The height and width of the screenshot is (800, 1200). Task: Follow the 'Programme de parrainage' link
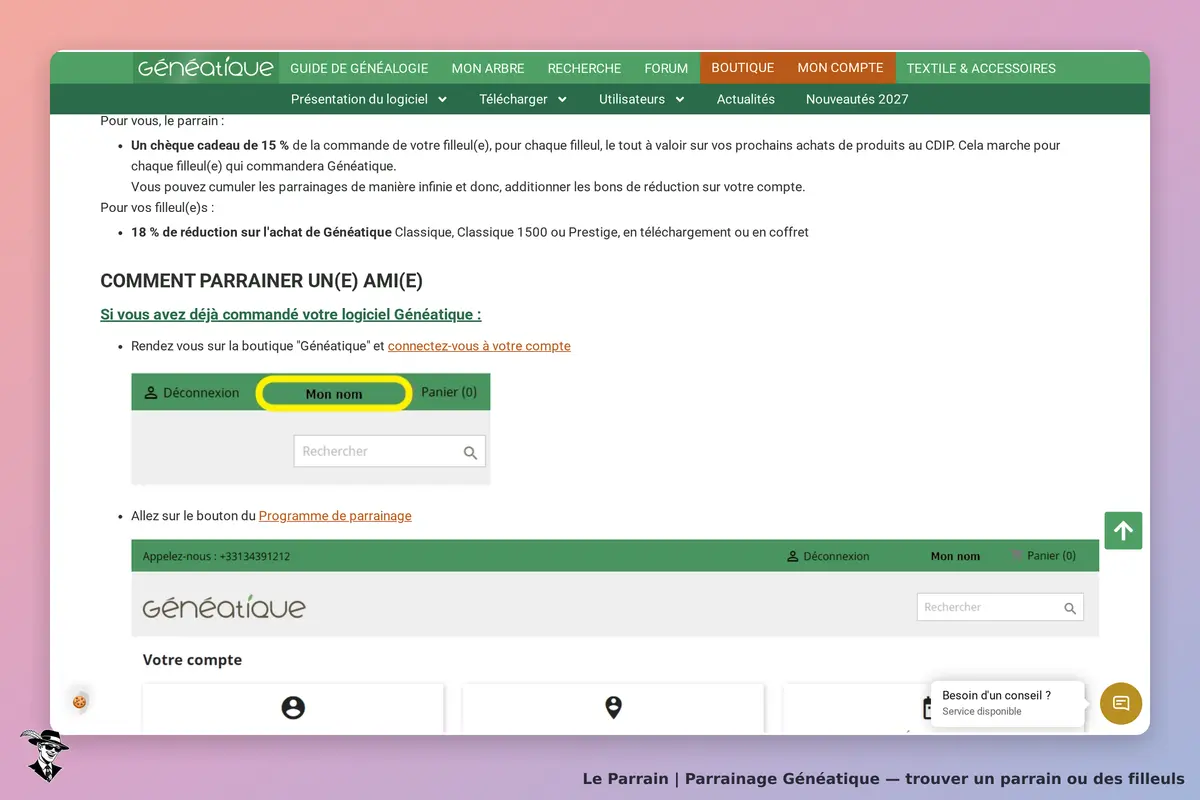point(335,516)
